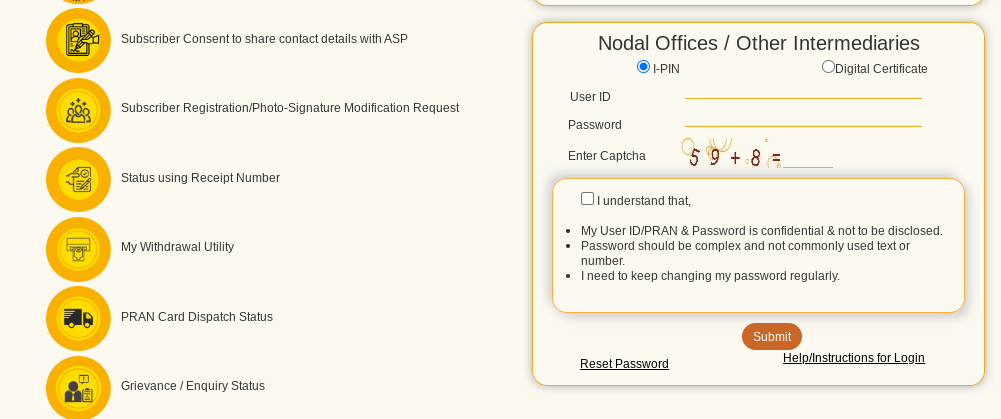1001x419 pixels.
Task: Click the captcha arithmetic image
Action: point(730,156)
